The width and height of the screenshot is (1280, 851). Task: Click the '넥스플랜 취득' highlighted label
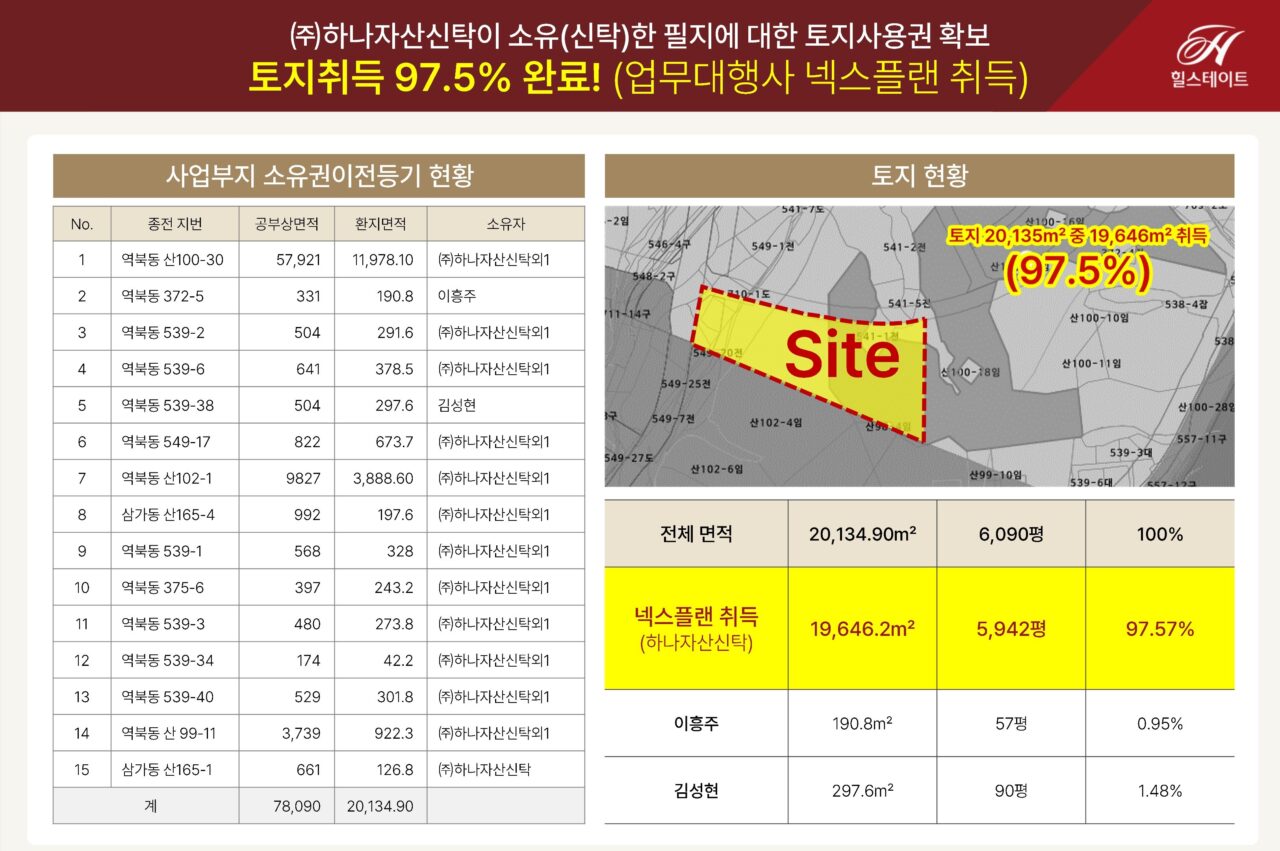click(x=697, y=617)
